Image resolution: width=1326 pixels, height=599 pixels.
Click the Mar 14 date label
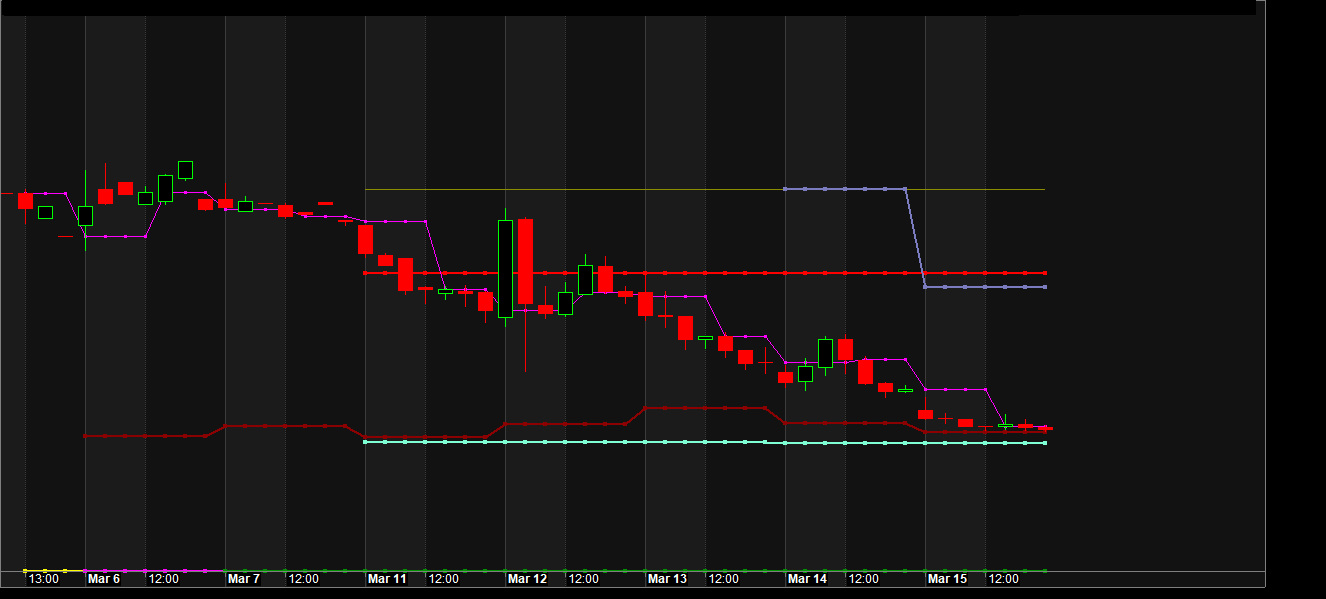[x=807, y=579]
